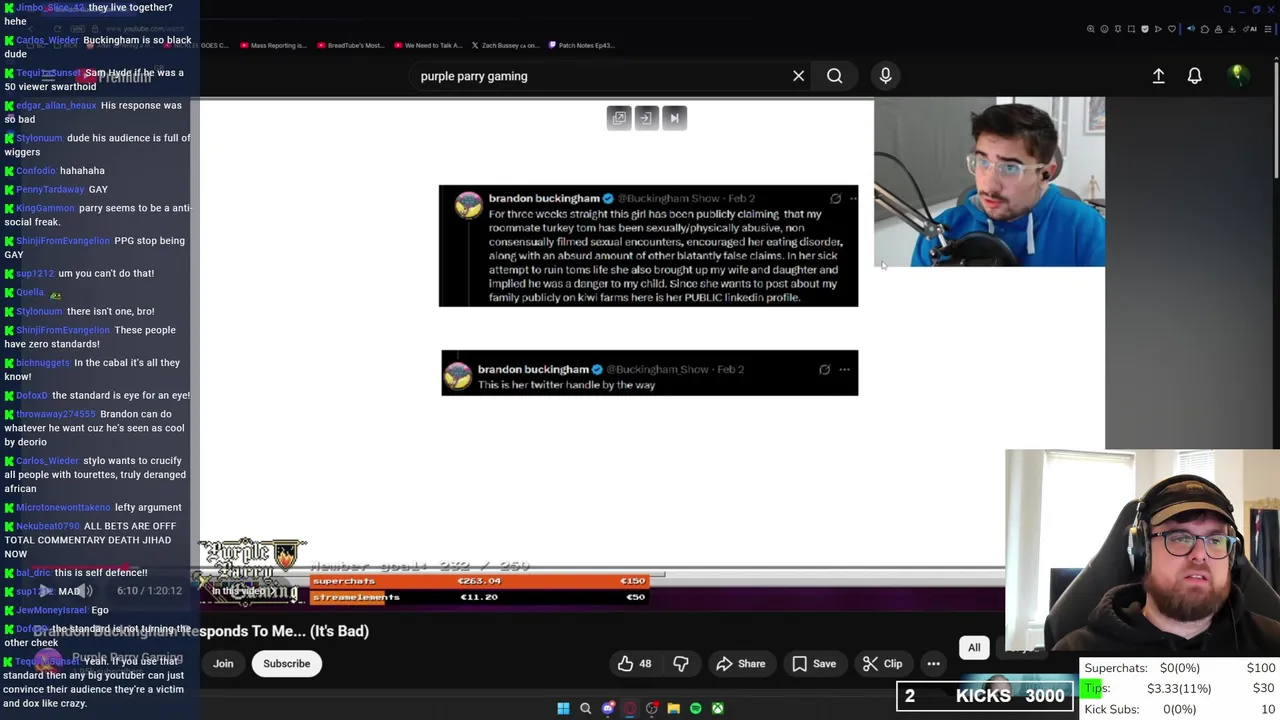Click the heart icon in the browser toolbar

pos(1172,29)
